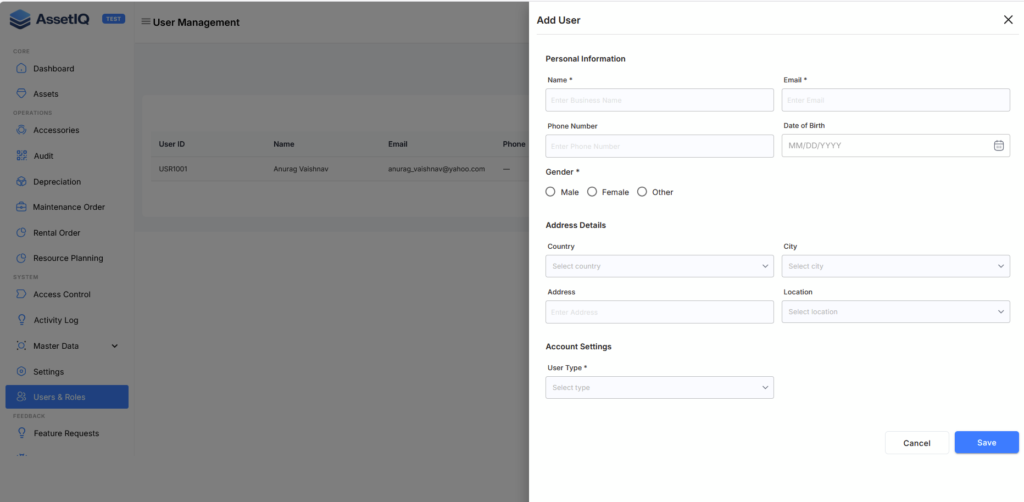
Task: Focus the Name input field
Action: tap(660, 101)
